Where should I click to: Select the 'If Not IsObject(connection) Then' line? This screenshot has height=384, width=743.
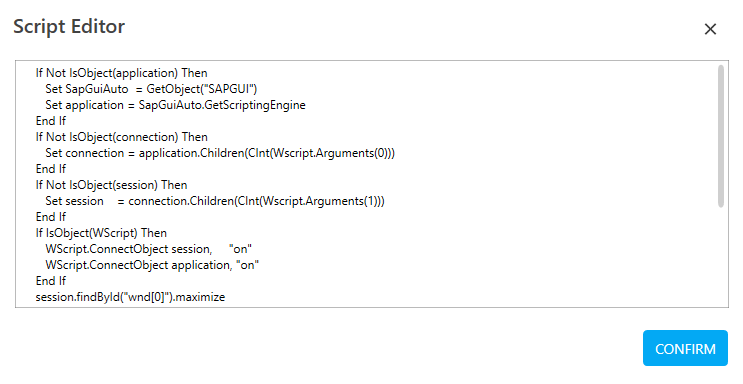121,137
